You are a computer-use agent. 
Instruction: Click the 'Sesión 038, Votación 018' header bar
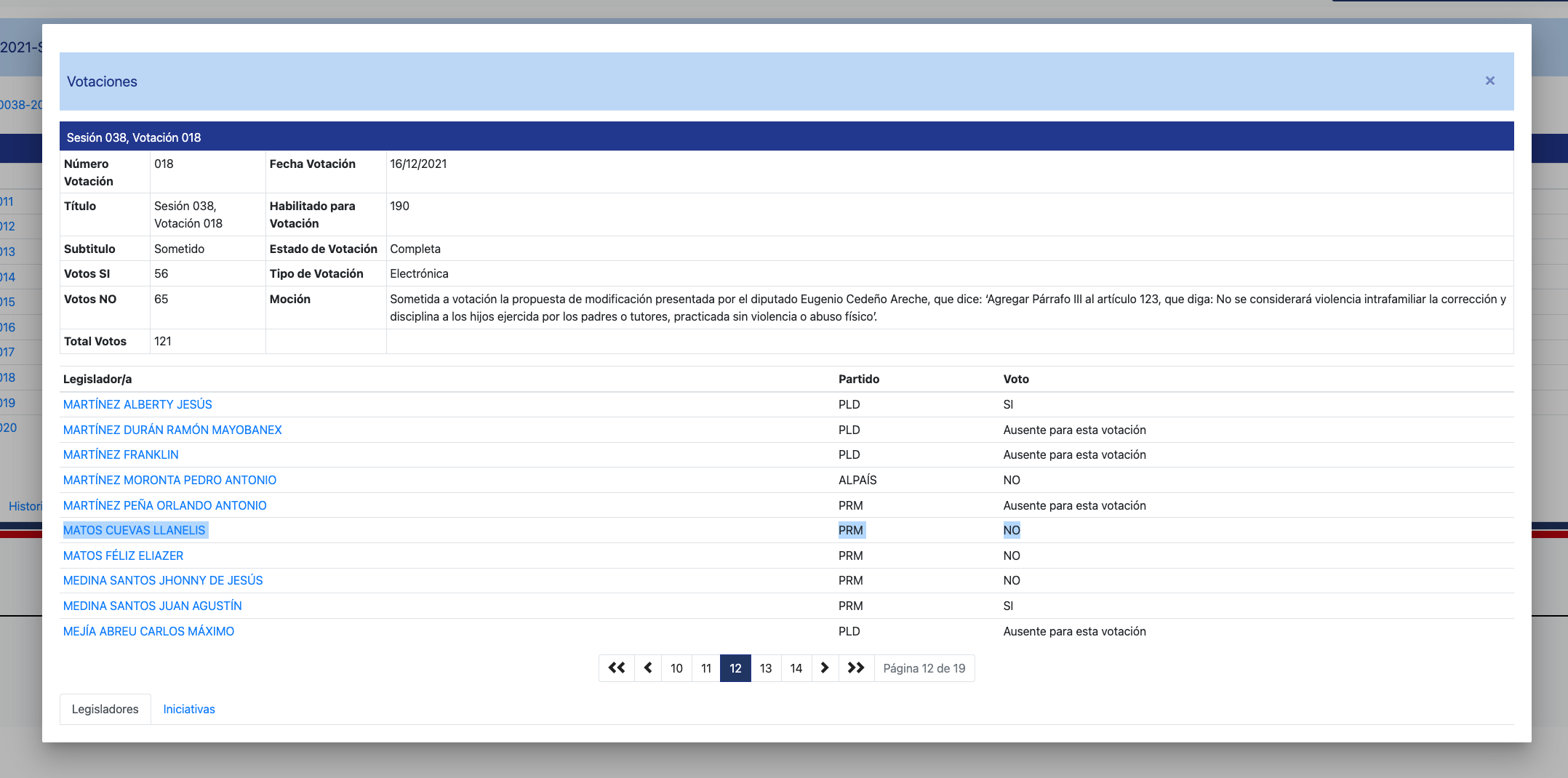(x=787, y=137)
